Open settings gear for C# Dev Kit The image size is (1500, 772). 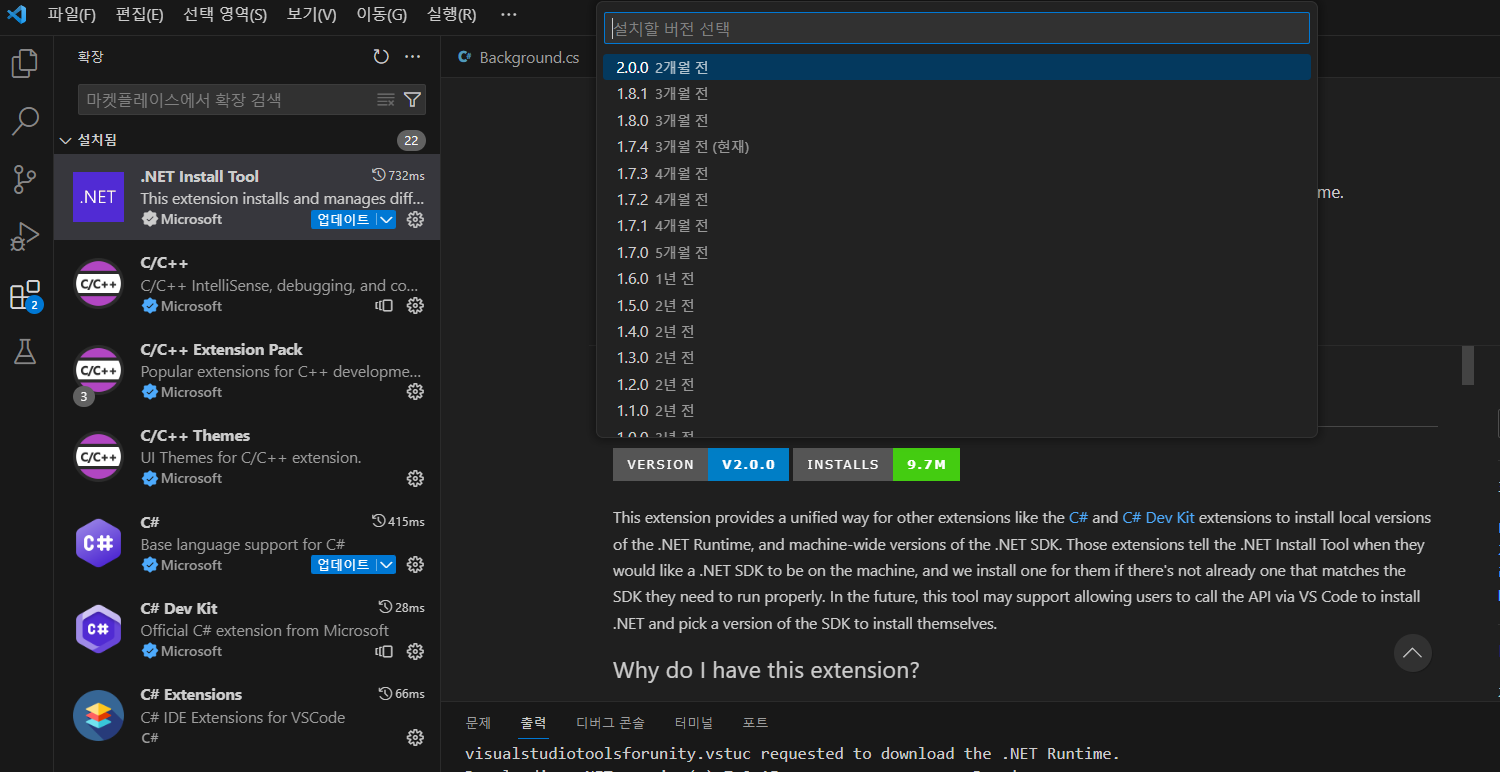pyautogui.click(x=416, y=652)
